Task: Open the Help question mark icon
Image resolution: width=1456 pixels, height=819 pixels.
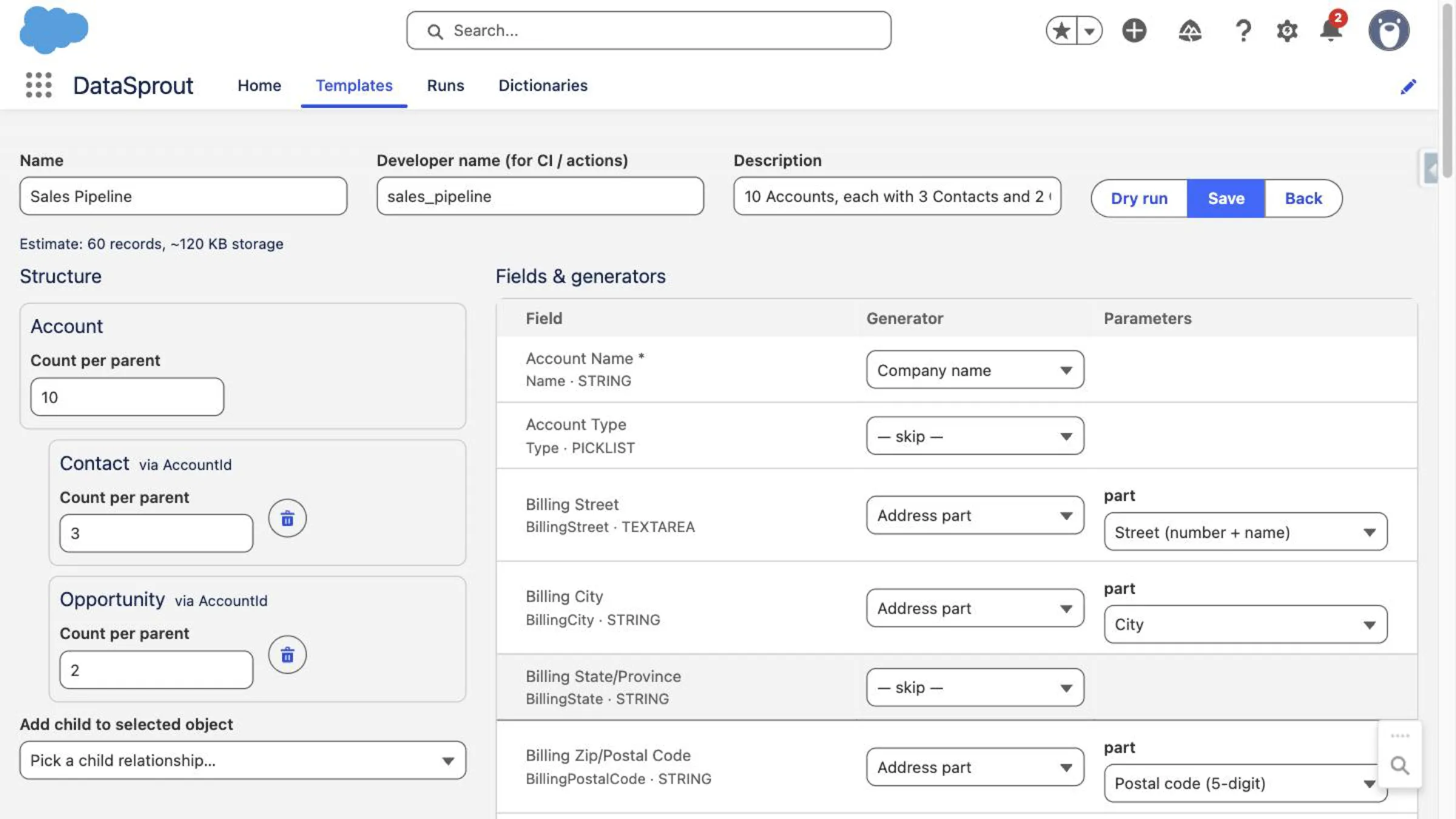Action: 1243,30
